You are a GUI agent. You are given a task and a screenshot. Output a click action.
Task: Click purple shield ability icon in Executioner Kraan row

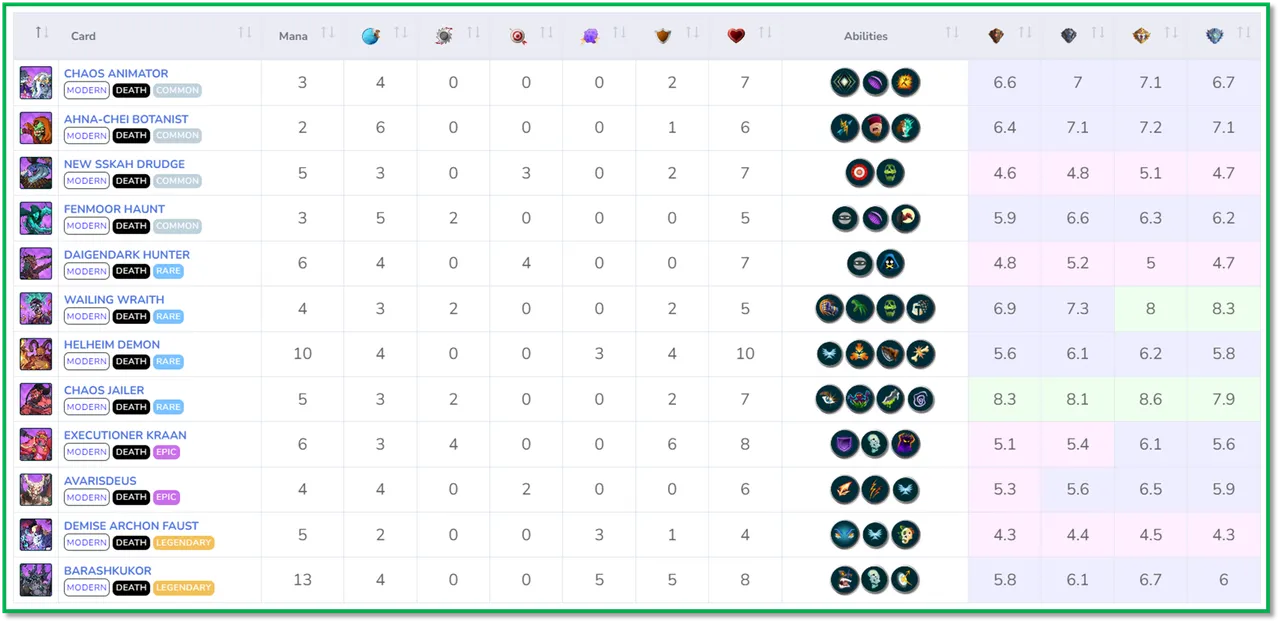(x=845, y=444)
